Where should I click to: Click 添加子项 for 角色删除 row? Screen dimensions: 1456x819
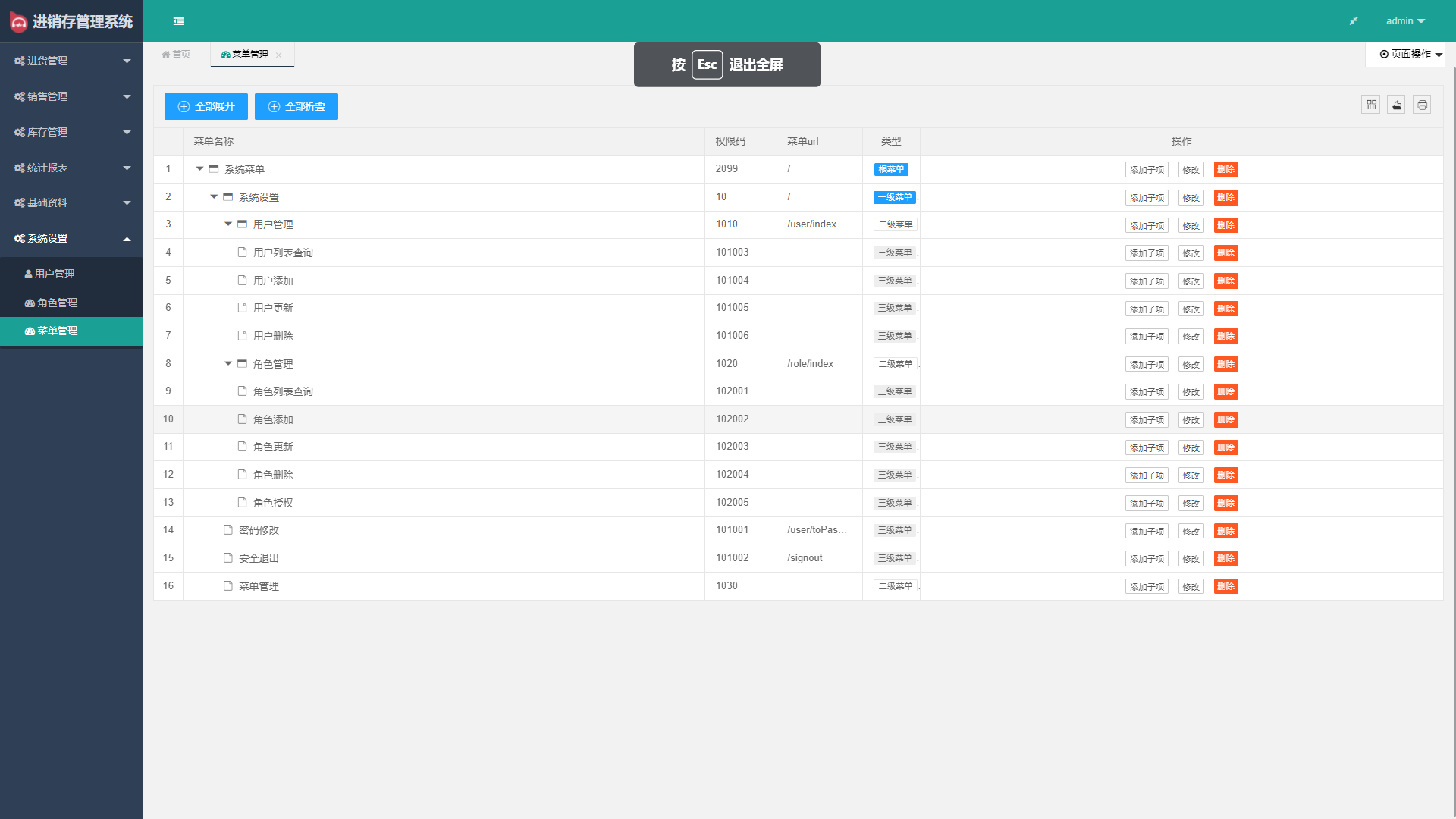point(1147,475)
